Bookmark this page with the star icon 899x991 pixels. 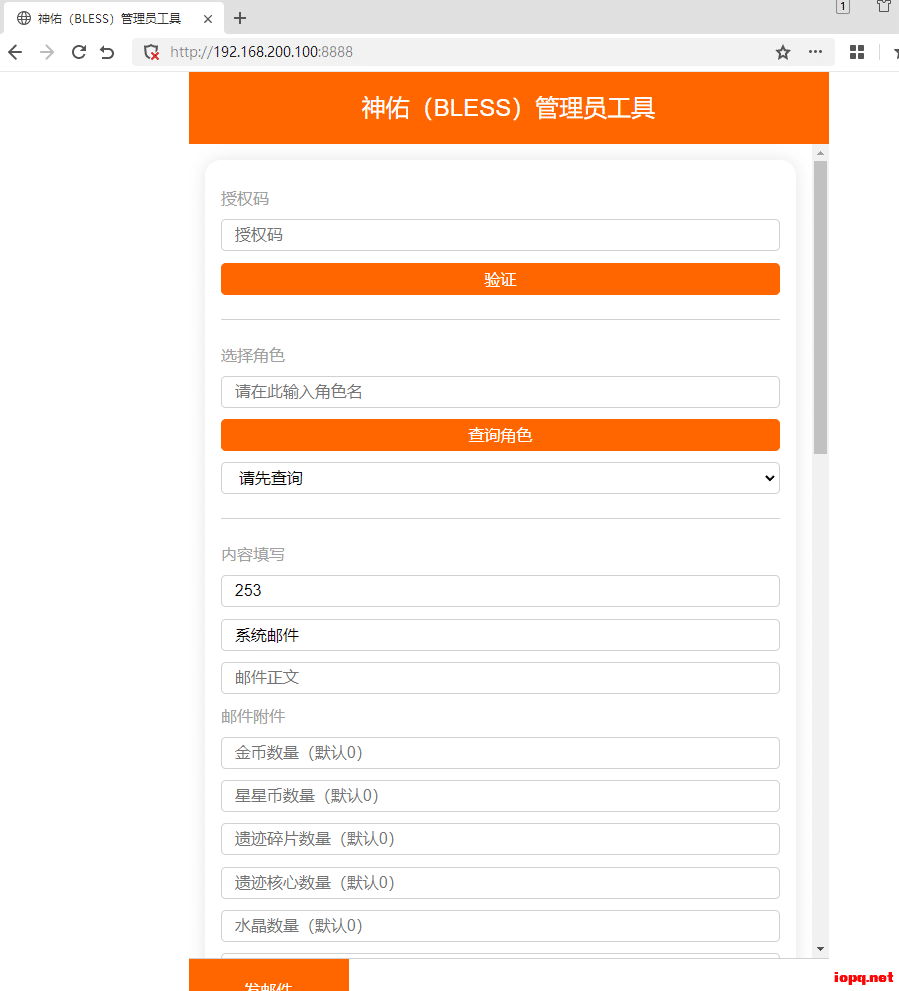coord(782,51)
